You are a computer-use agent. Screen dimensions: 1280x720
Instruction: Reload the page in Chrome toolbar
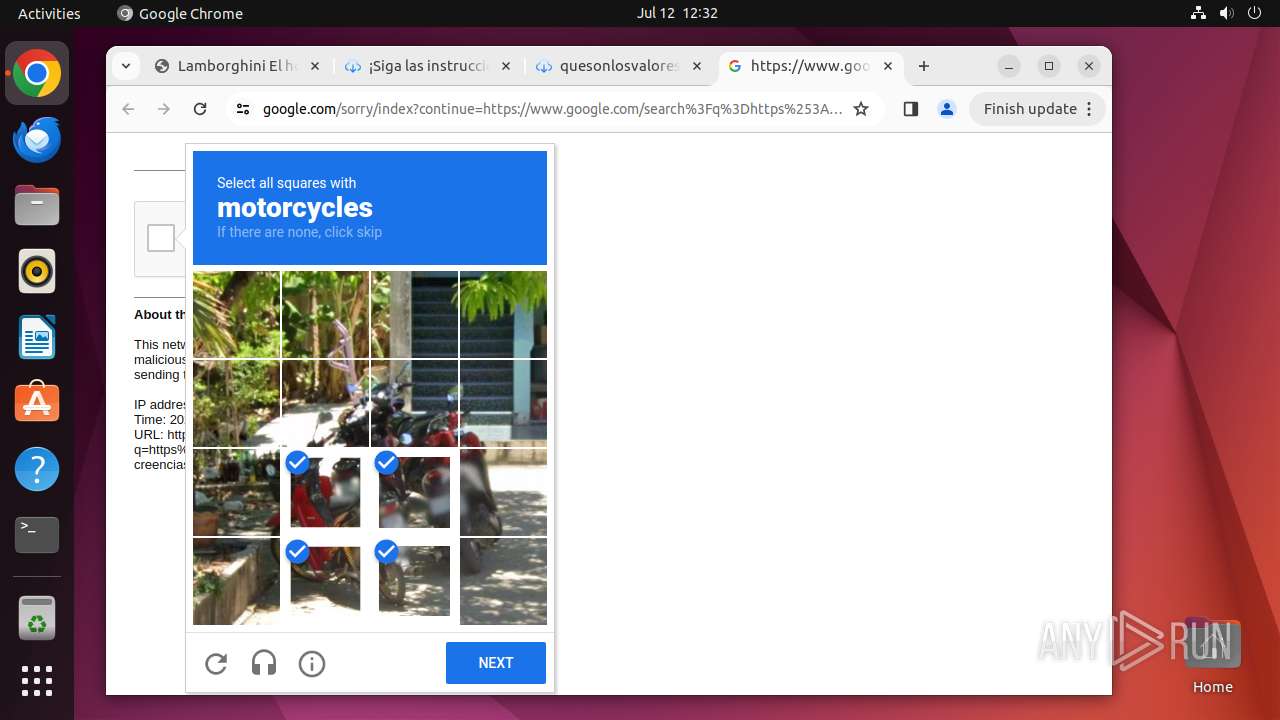coord(200,109)
